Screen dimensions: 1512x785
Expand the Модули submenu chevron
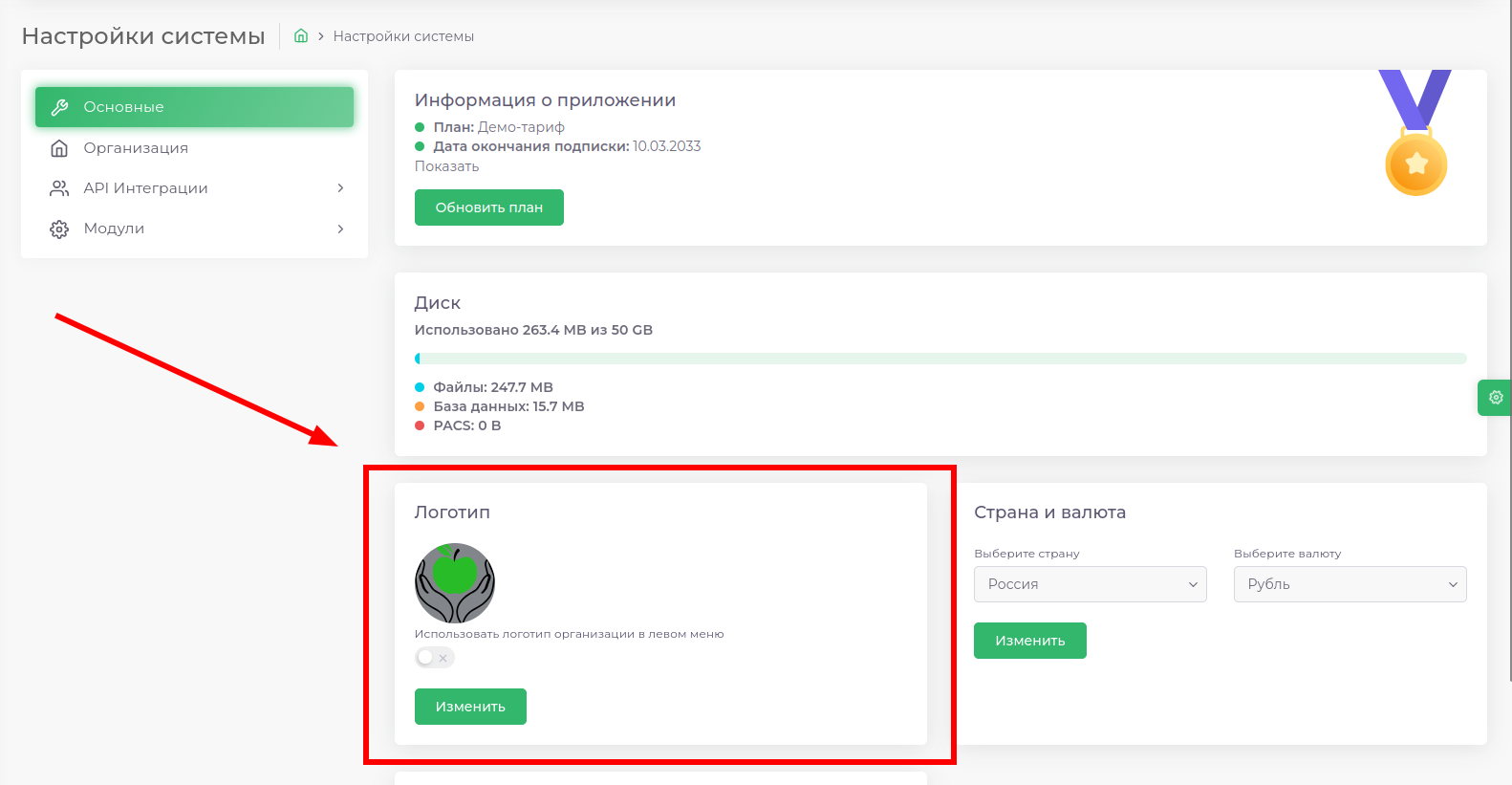pos(340,229)
